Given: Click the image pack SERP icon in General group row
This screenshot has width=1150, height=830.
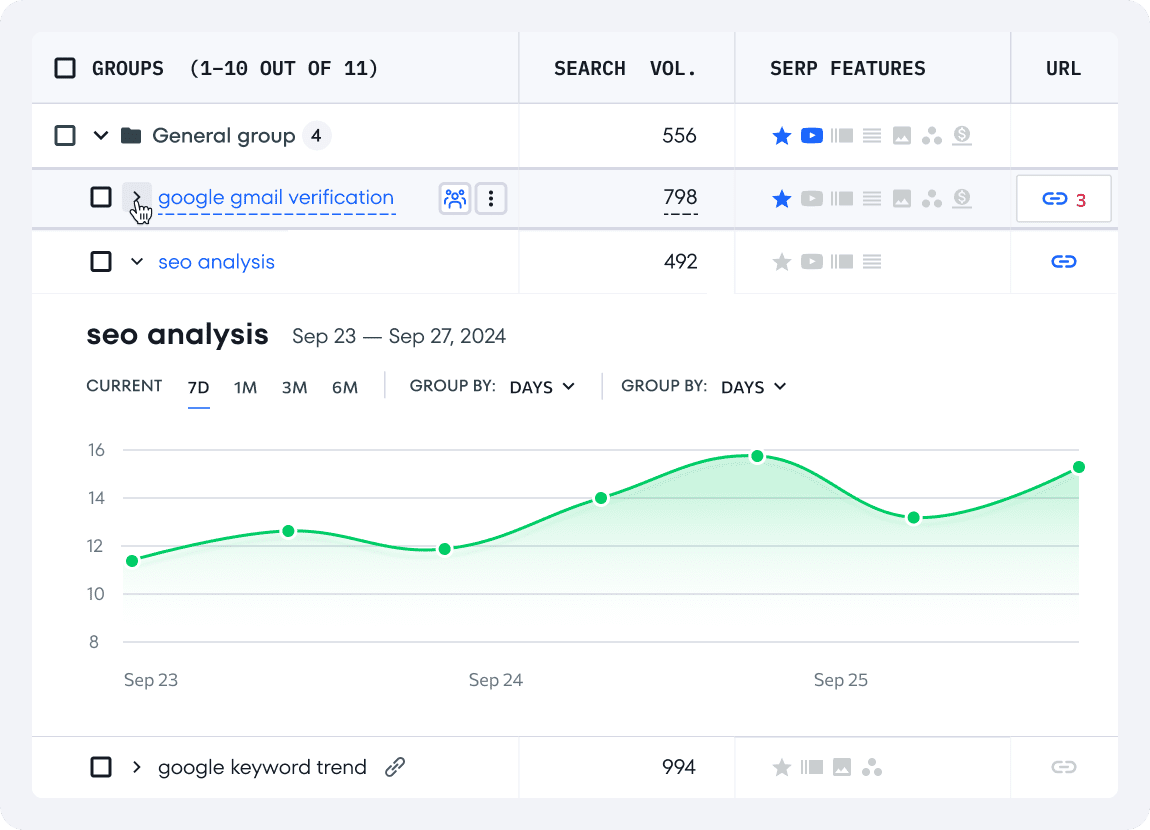Looking at the screenshot, I should point(902,135).
